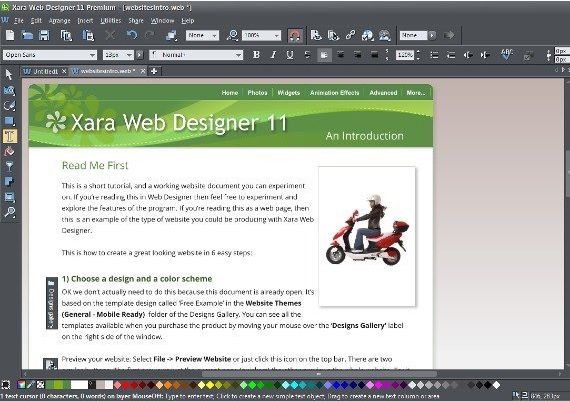Screen dimensions: 570x401
Task: Click the Paste clipboard icon
Action: click(88, 35)
